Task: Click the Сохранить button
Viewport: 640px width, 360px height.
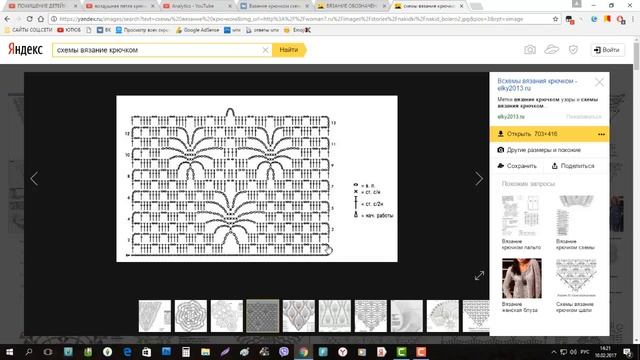Action: click(517, 166)
